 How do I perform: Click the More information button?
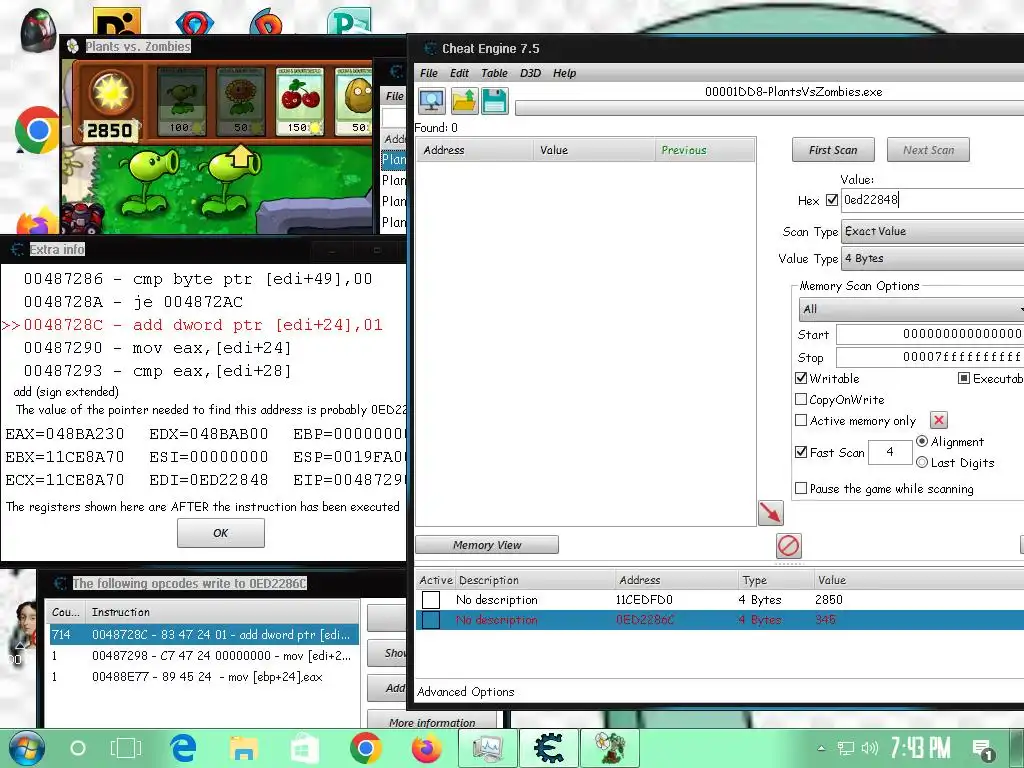(432, 721)
